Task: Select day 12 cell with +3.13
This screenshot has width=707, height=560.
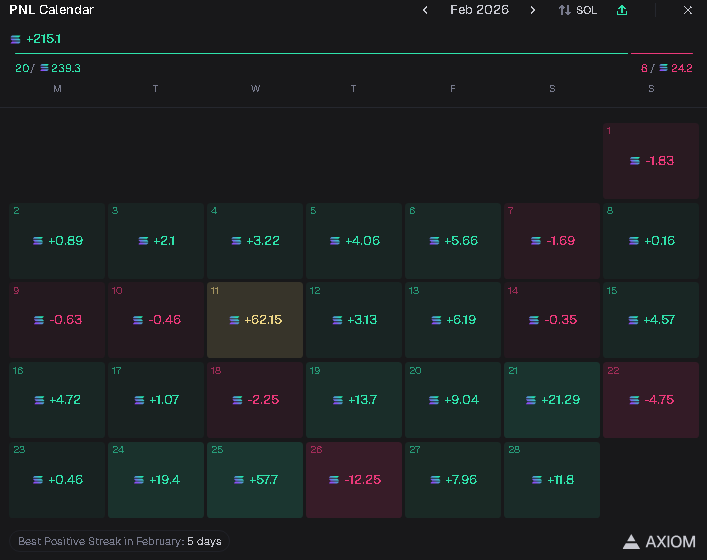Action: pyautogui.click(x=354, y=320)
